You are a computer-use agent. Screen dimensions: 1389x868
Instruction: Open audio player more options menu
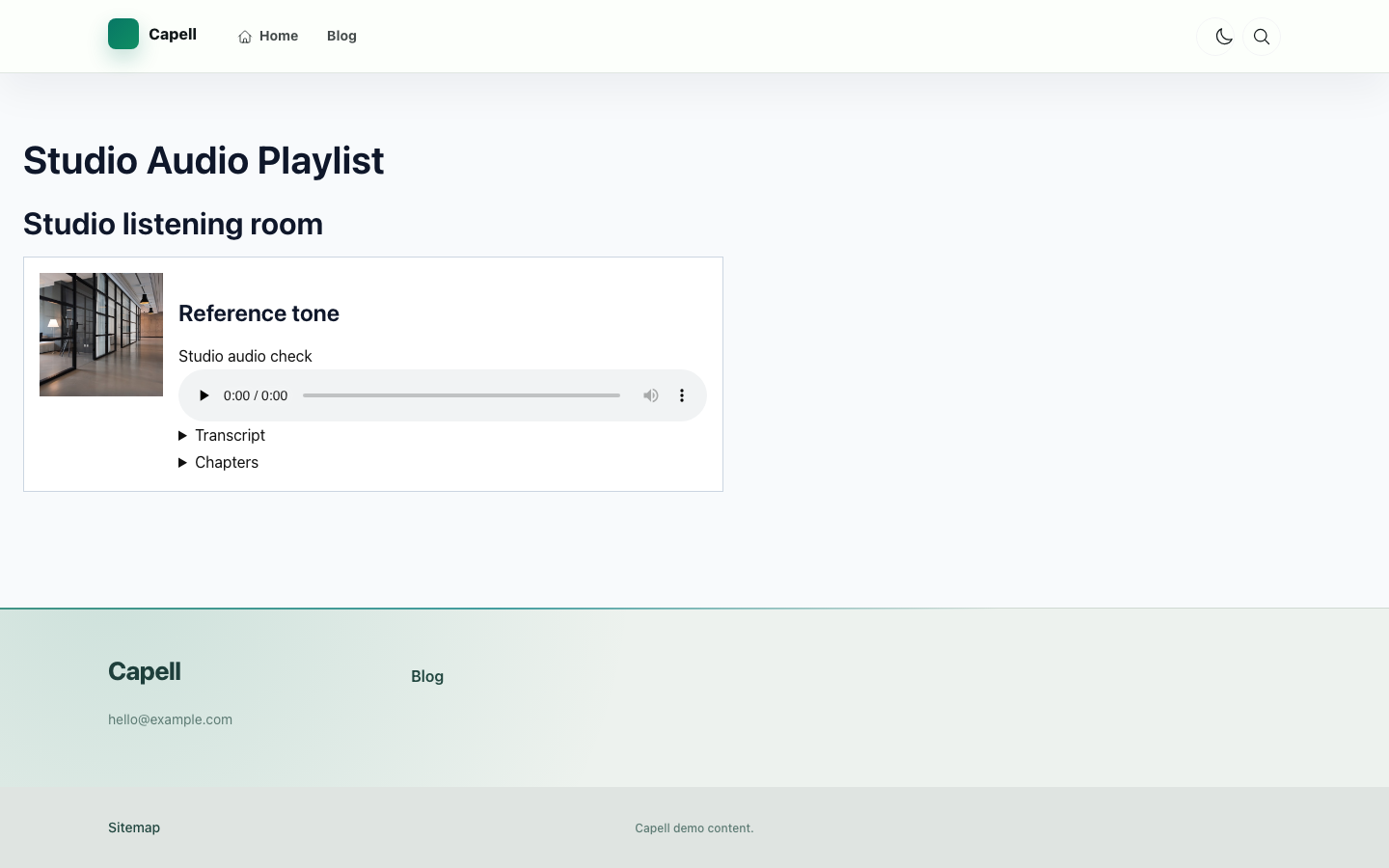click(682, 395)
